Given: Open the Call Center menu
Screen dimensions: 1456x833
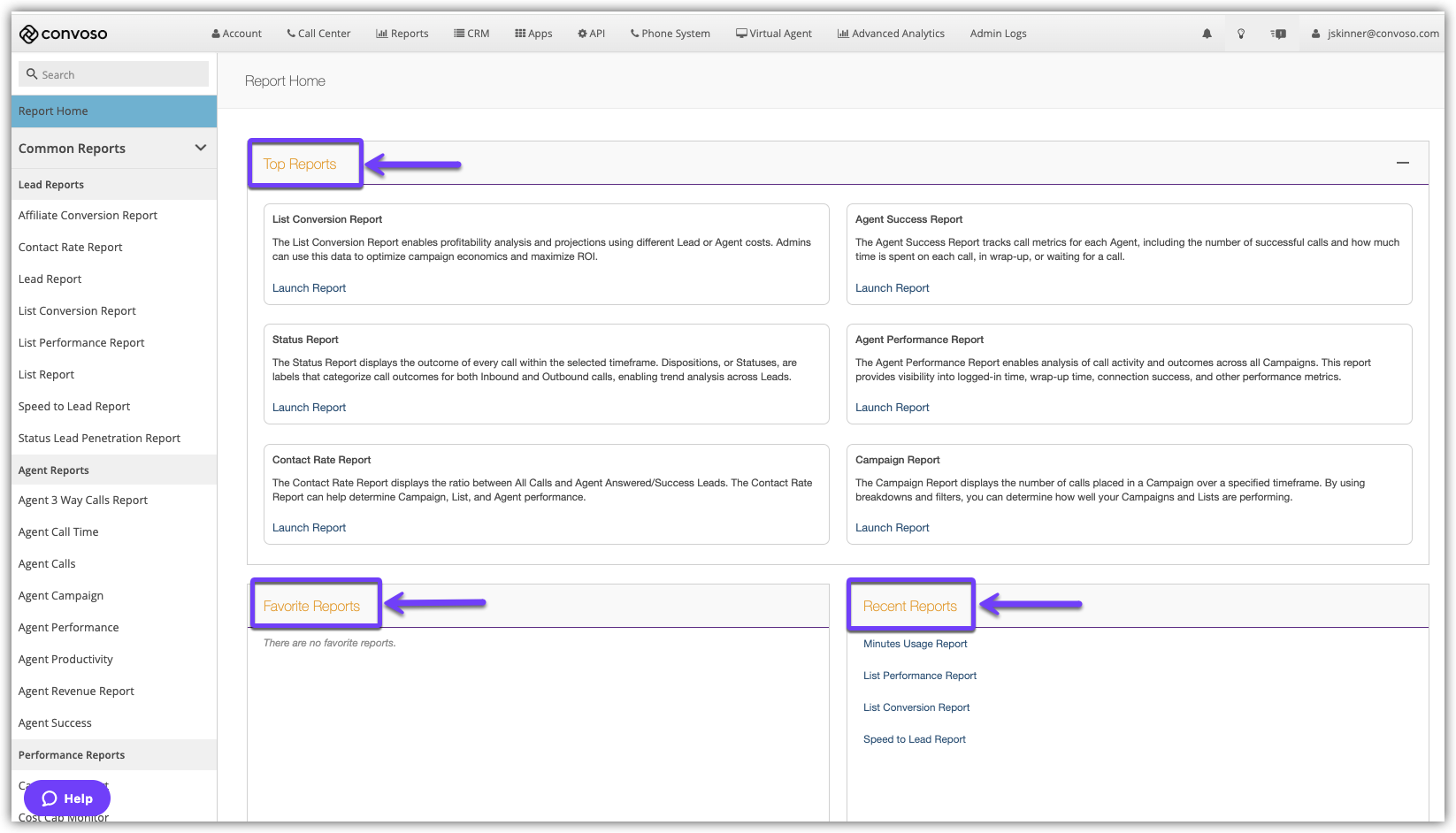Looking at the screenshot, I should tap(318, 34).
